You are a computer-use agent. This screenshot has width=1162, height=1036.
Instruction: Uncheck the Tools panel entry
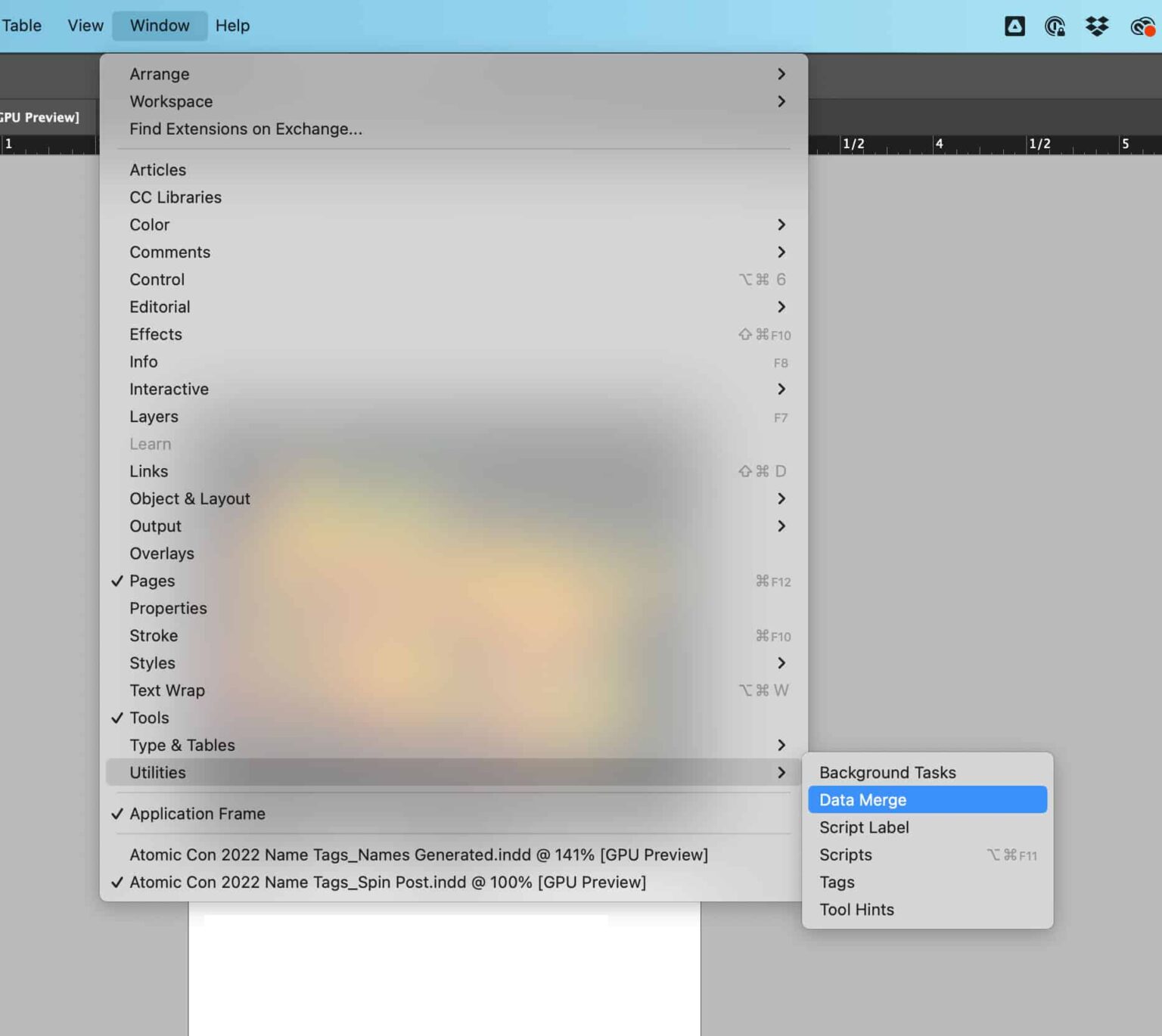pyautogui.click(x=149, y=718)
